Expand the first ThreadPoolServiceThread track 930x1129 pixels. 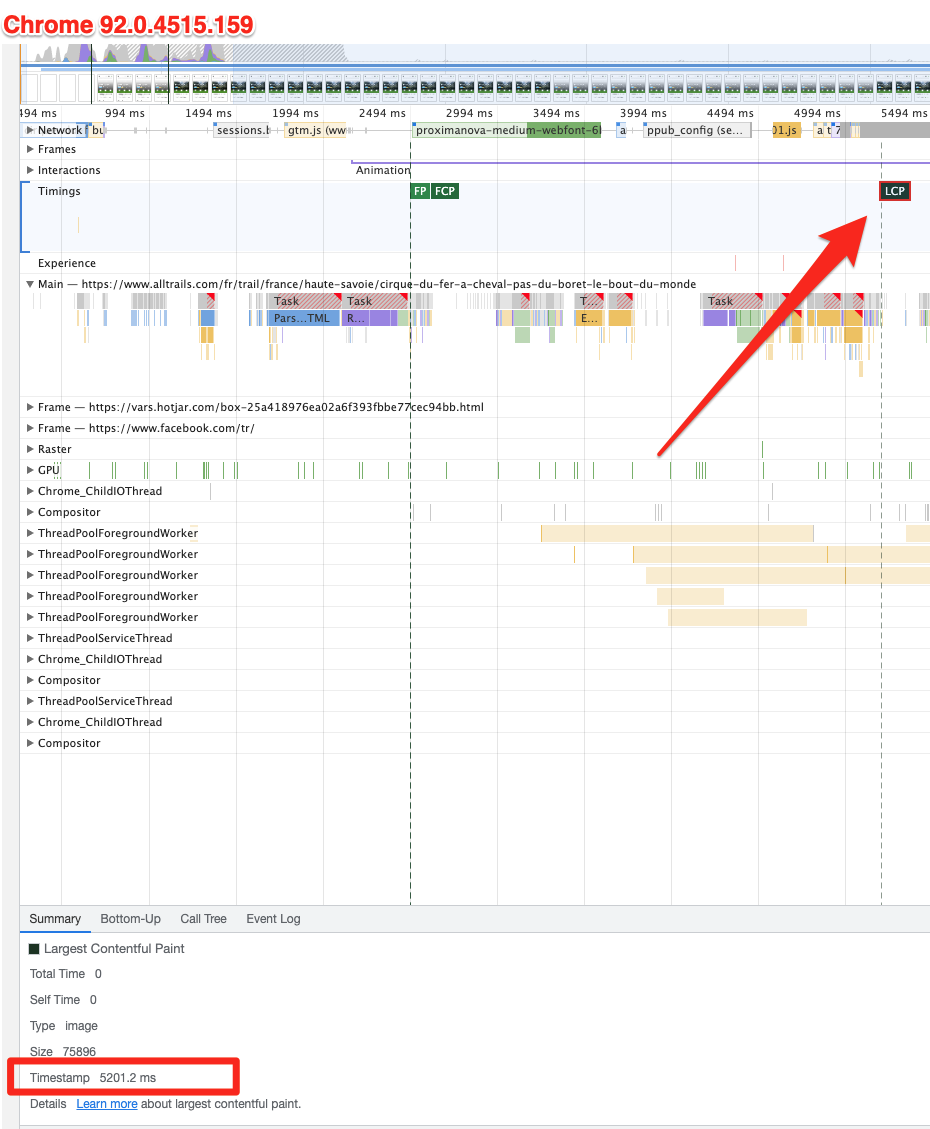click(x=30, y=638)
